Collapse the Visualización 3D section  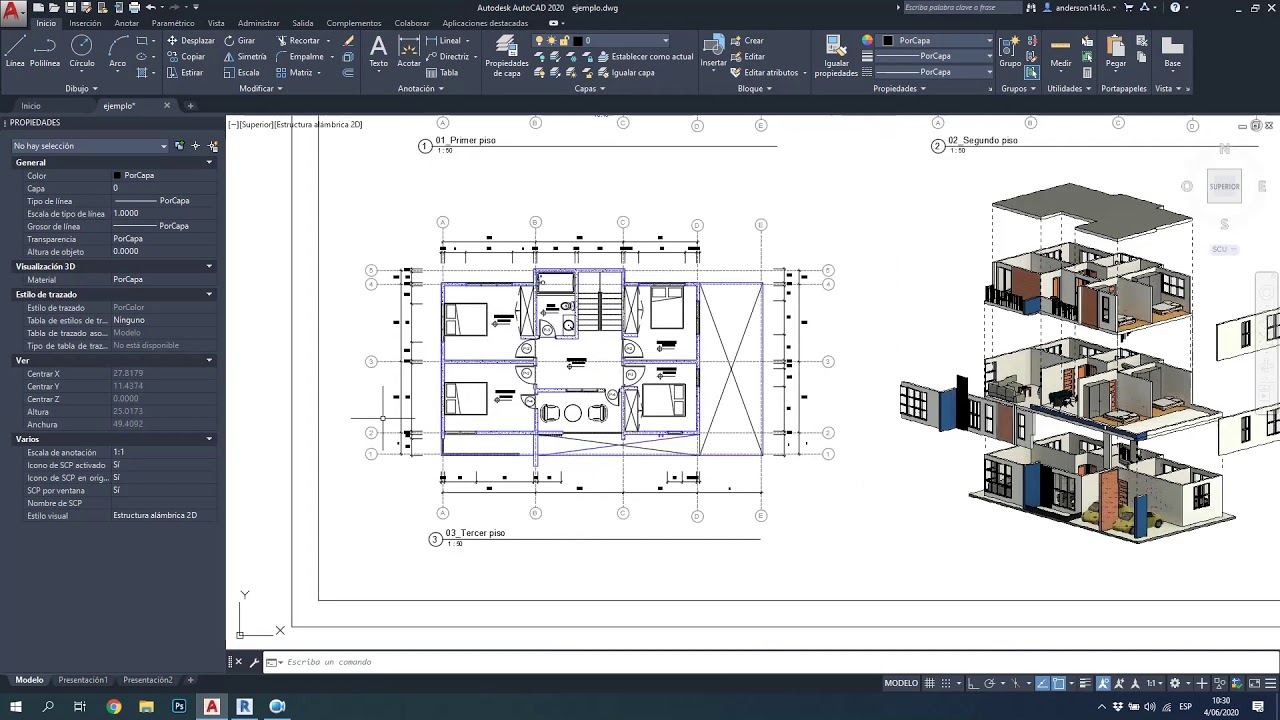(x=209, y=266)
